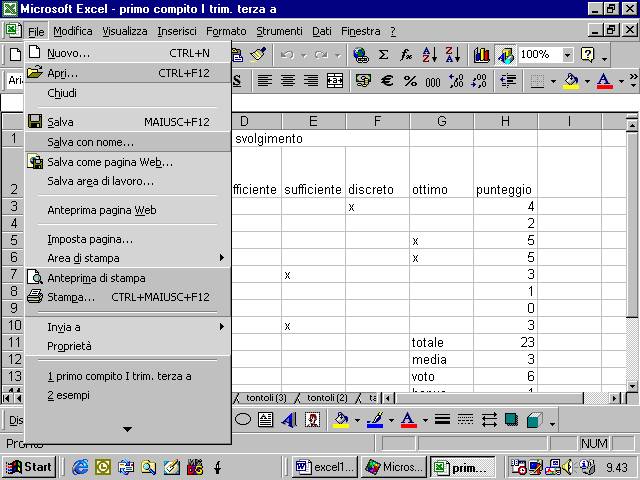The height and width of the screenshot is (480, 640).
Task: Apply thousands separator 000 style icon
Action: (433, 81)
